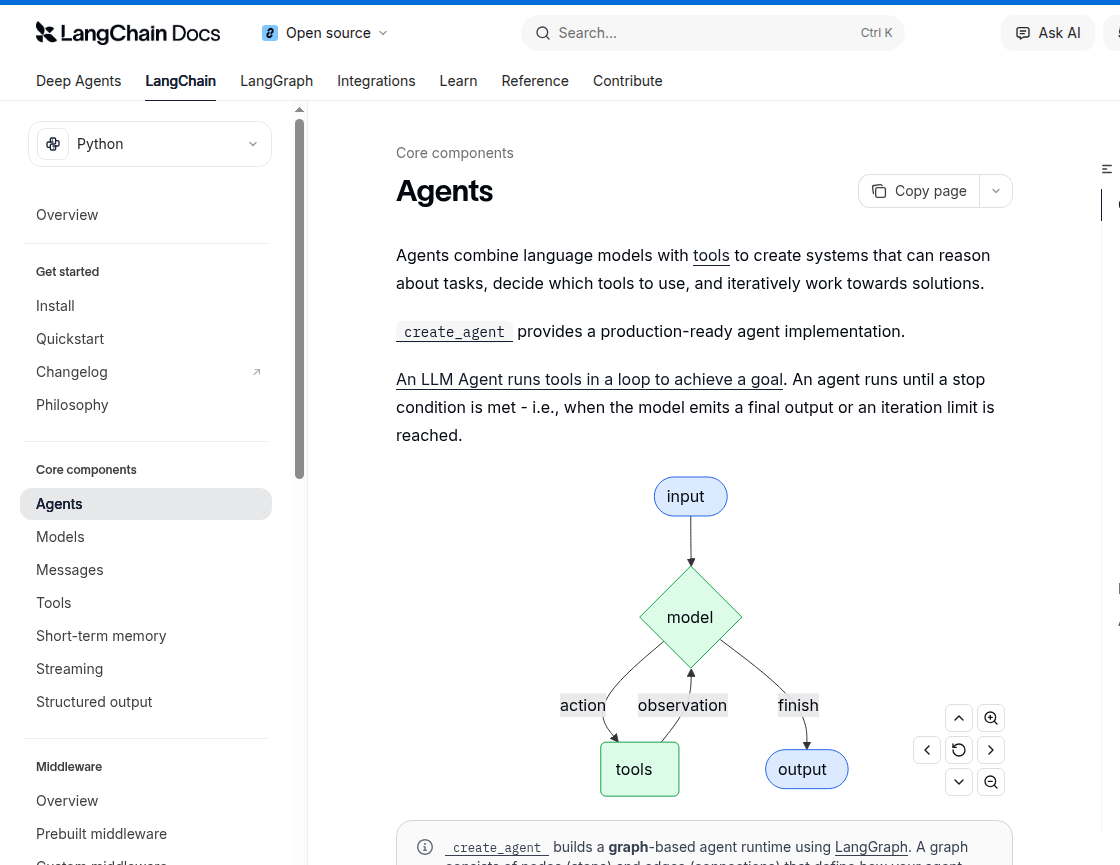Go to the Learn tab

tap(459, 81)
